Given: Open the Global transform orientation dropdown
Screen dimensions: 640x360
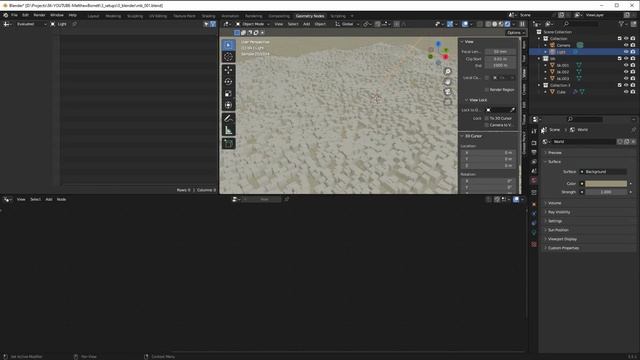Looking at the screenshot, I should tap(347, 24).
